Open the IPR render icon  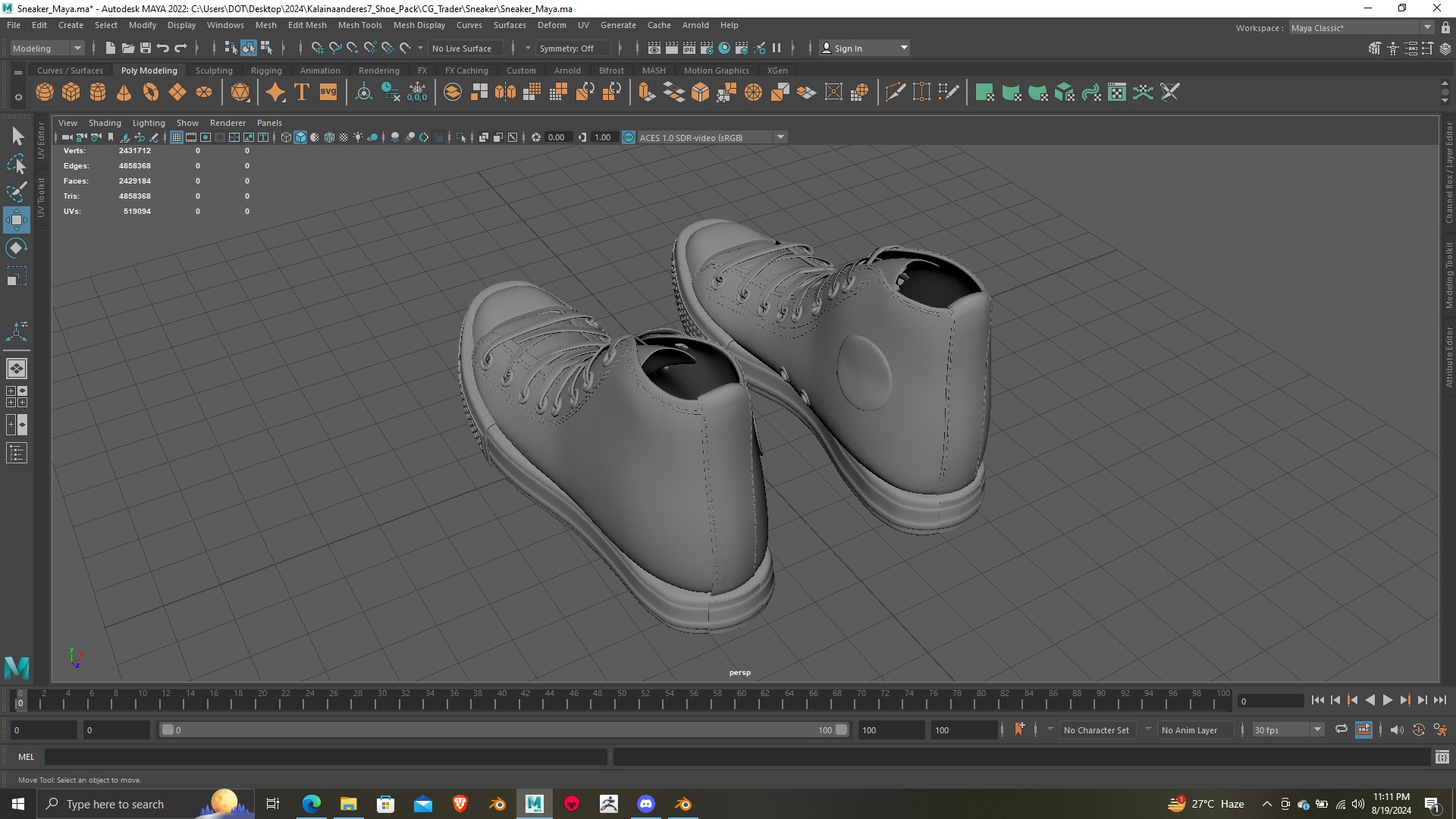[x=689, y=48]
